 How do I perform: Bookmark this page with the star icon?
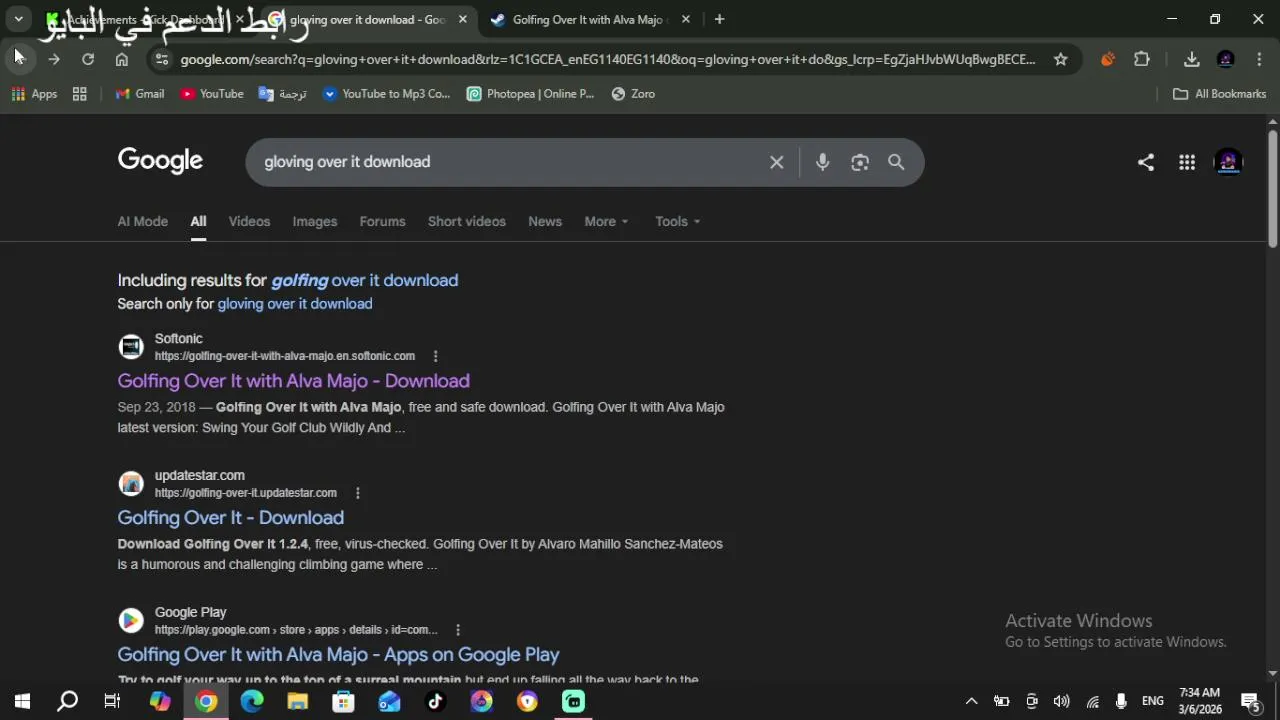coord(1060,59)
